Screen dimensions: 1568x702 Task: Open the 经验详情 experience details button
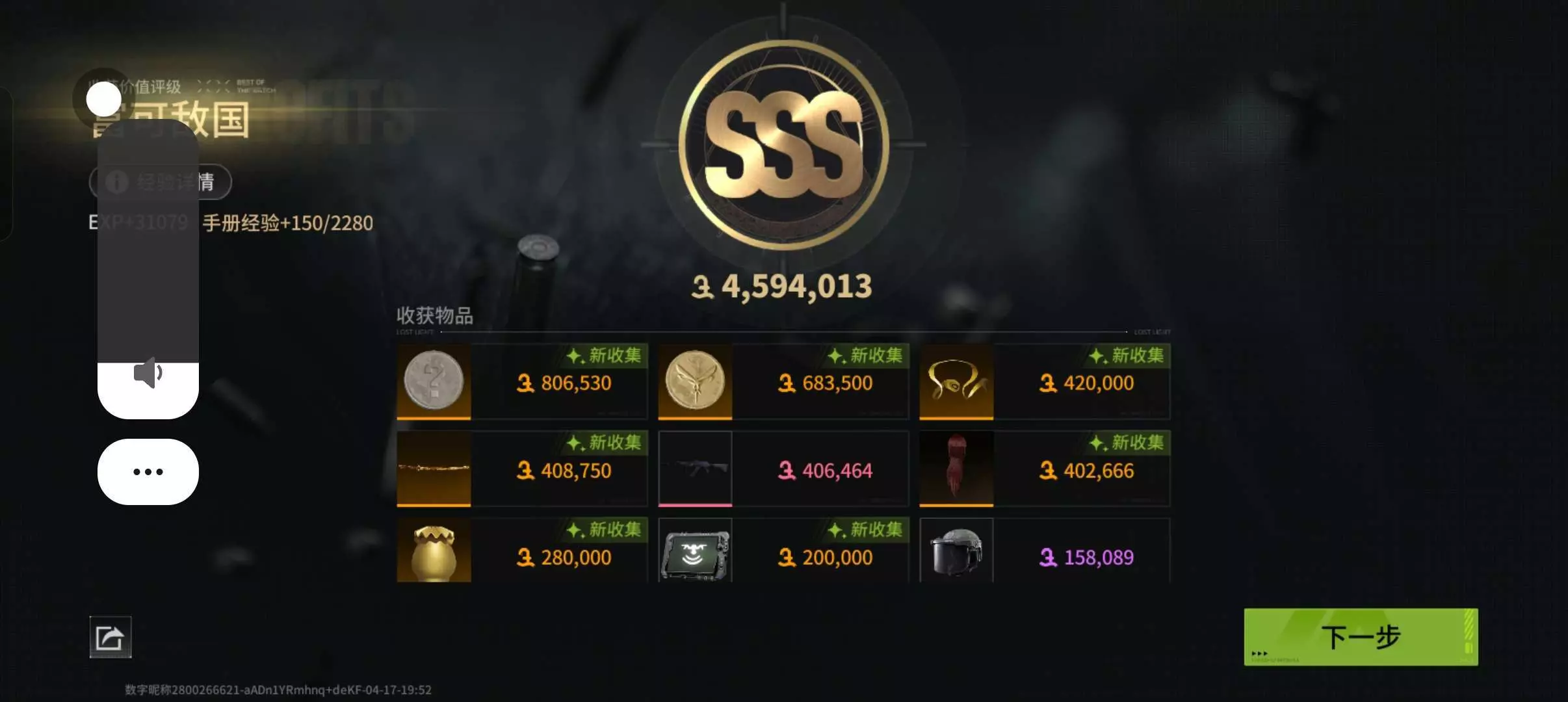click(160, 181)
